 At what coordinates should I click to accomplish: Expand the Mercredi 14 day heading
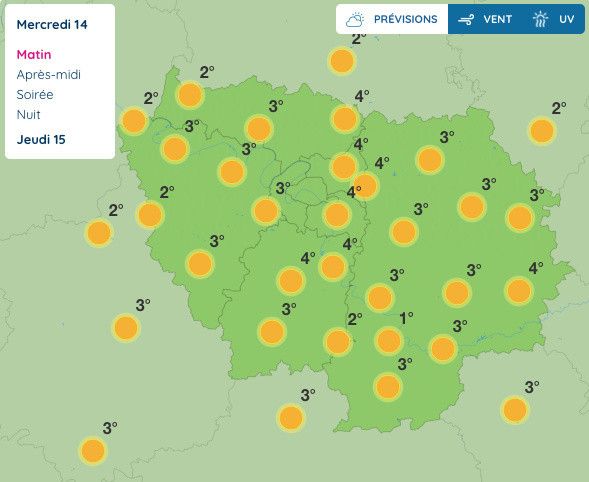pyautogui.click(x=52, y=24)
